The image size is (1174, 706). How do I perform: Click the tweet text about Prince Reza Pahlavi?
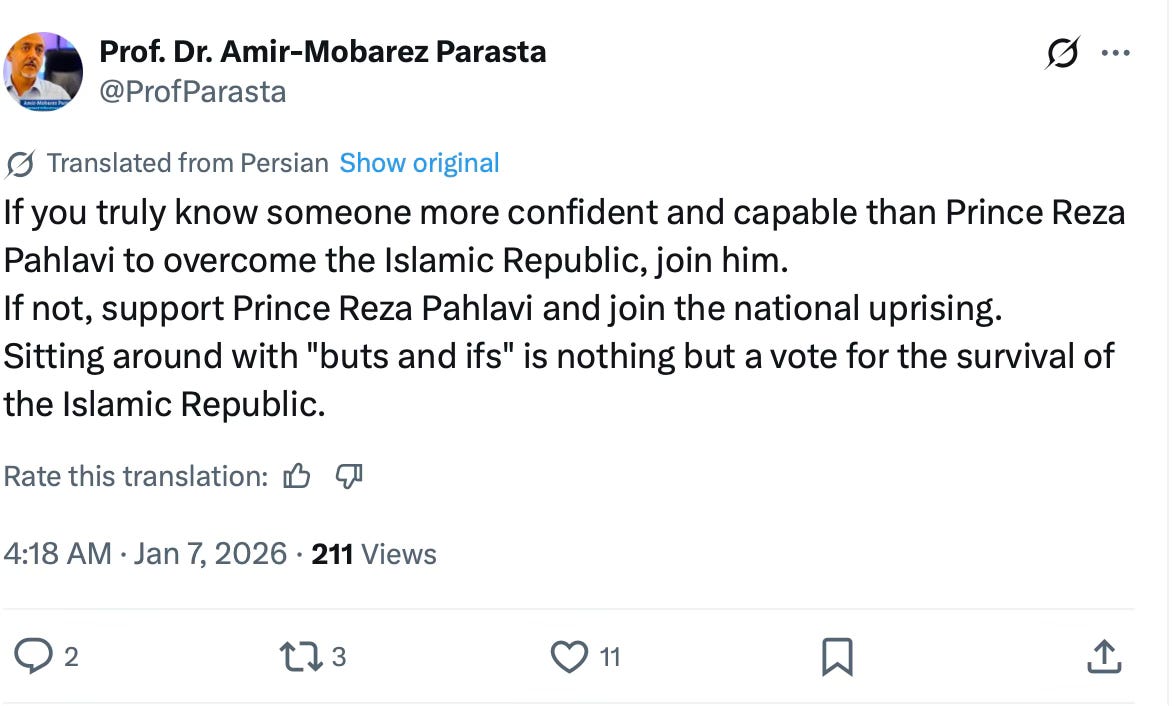tap(560, 308)
